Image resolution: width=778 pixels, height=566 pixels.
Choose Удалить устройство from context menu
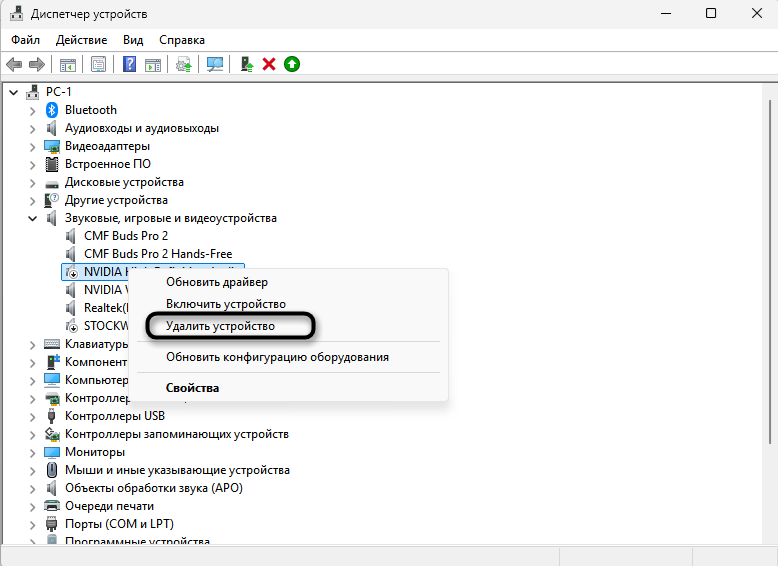coord(288,326)
